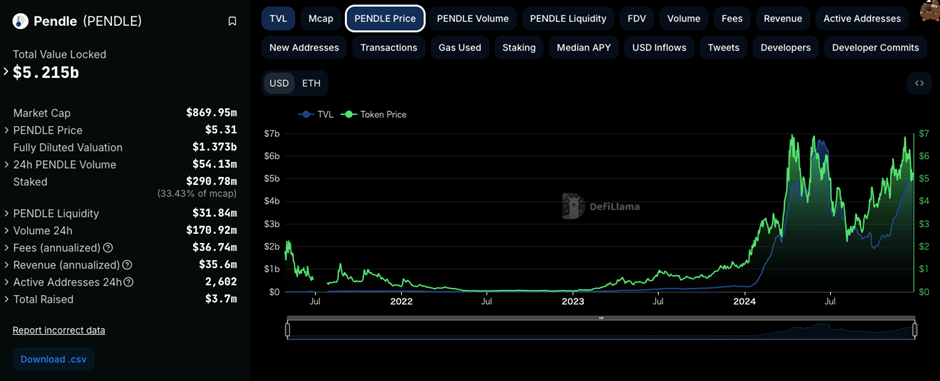The width and height of the screenshot is (940, 381).
Task: Click the Token Price legend entry
Action: [373, 114]
